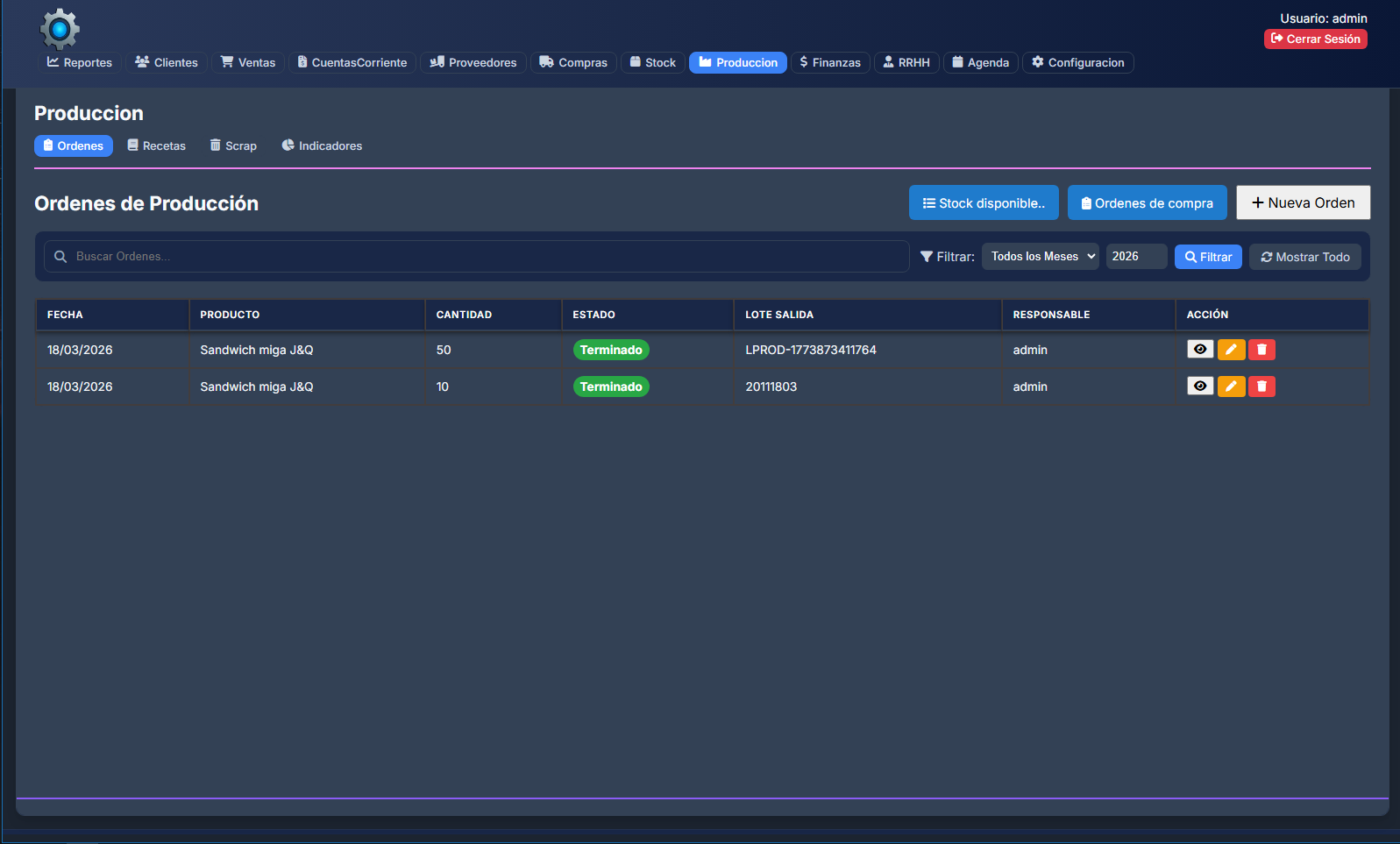Click Cerrar Sesión button

(x=1316, y=39)
